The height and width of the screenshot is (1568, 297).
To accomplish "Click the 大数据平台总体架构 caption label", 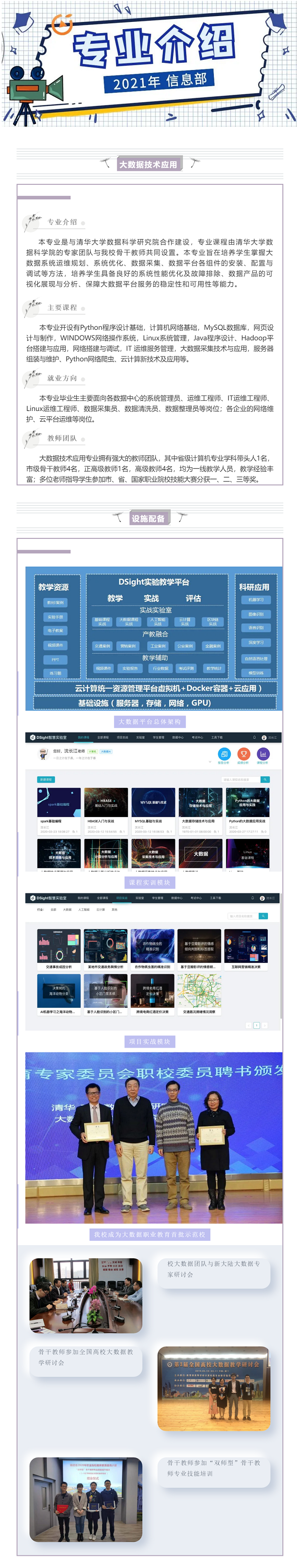I will tap(150, 722).
